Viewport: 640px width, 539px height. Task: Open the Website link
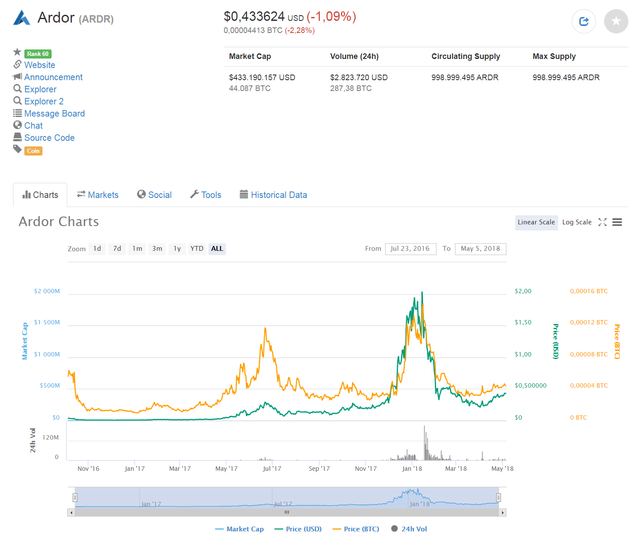pyautogui.click(x=40, y=65)
